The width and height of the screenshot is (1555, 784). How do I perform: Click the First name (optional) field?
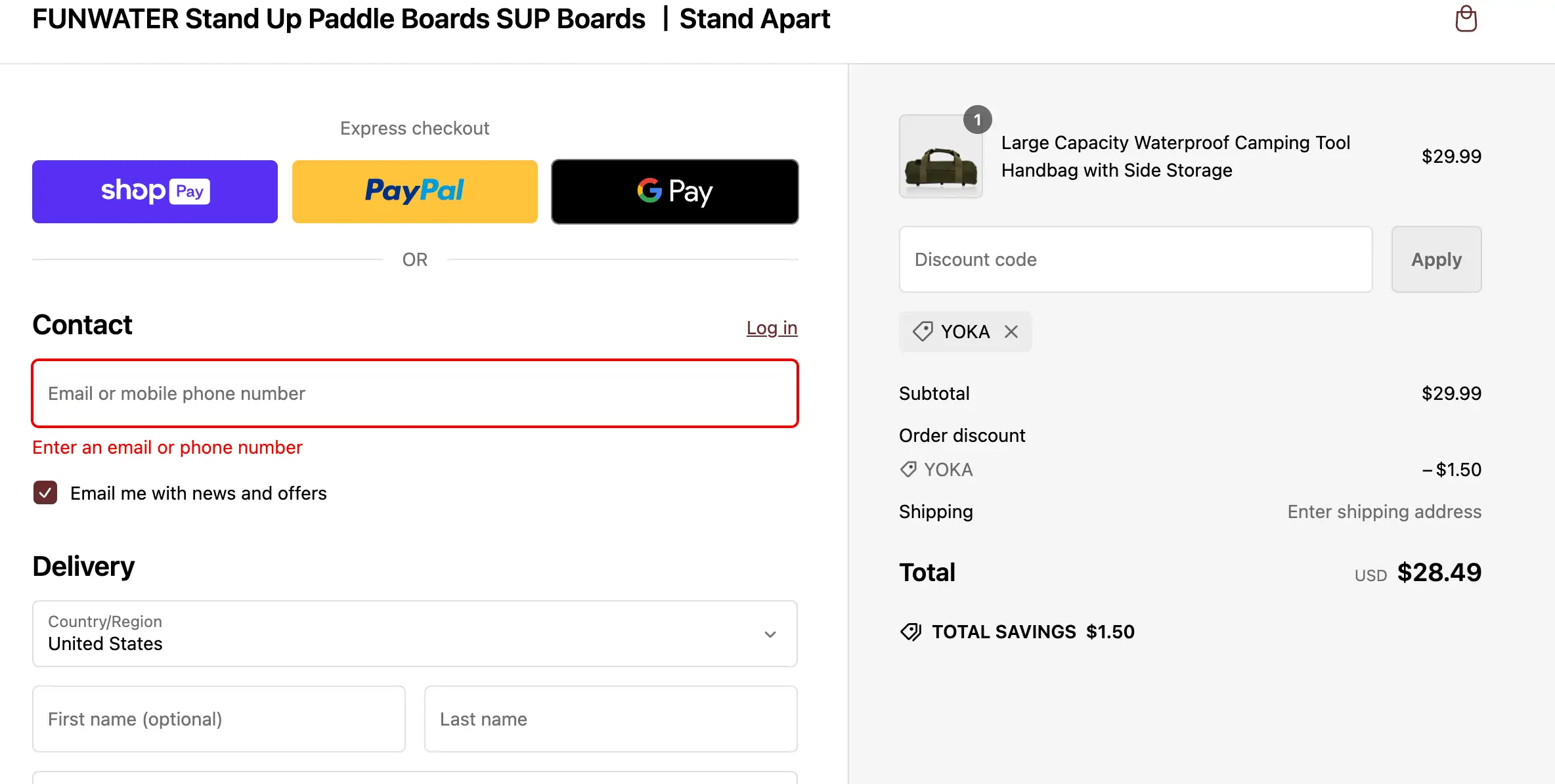point(219,719)
